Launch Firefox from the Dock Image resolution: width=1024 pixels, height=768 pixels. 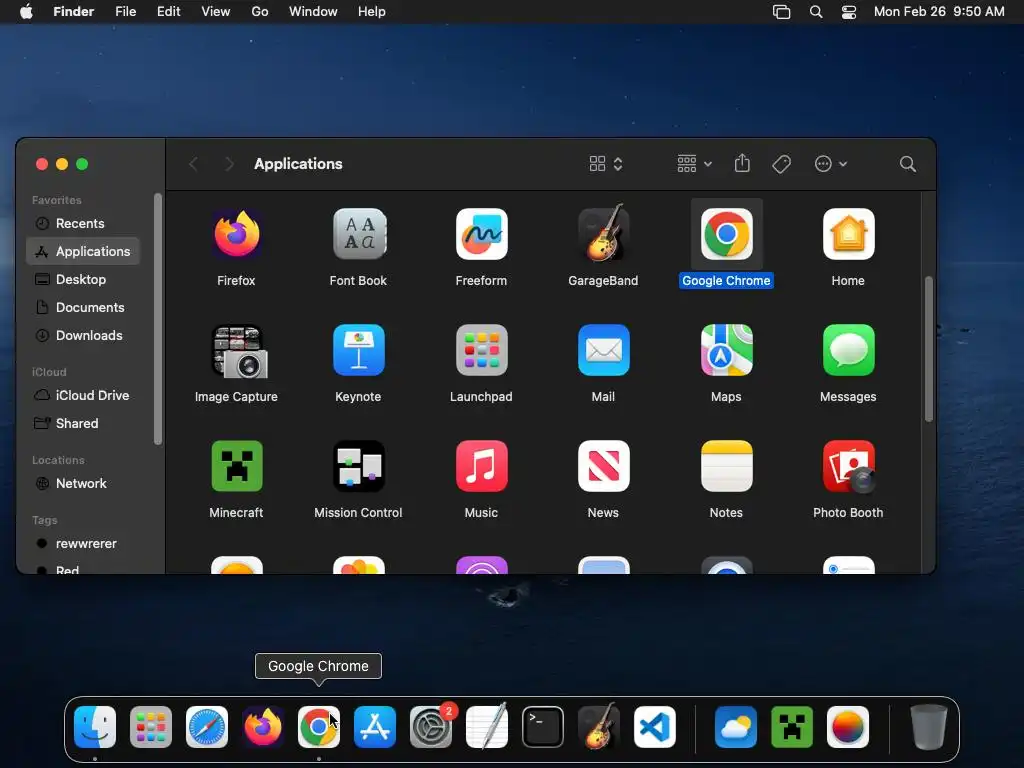[x=263, y=727]
